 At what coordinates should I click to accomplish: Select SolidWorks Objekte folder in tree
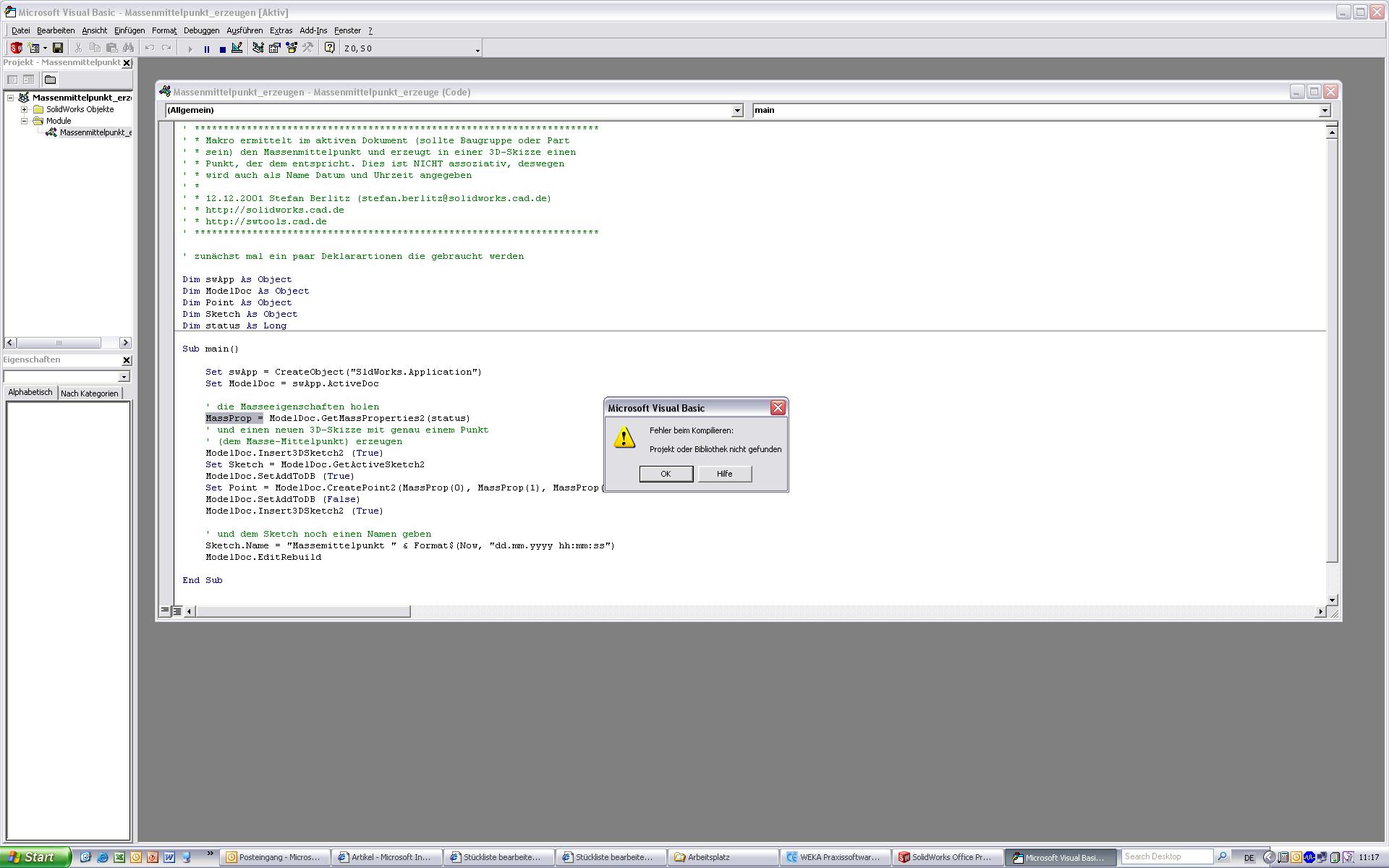click(x=80, y=109)
